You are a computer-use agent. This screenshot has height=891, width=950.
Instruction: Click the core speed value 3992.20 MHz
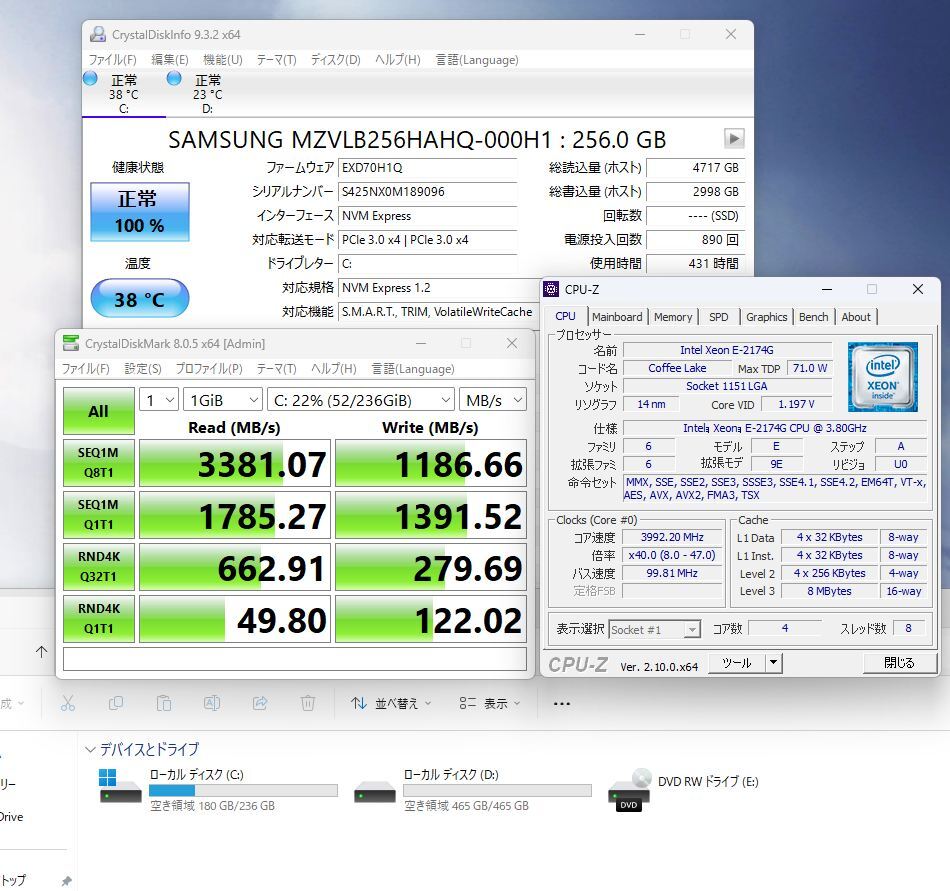tap(672, 537)
